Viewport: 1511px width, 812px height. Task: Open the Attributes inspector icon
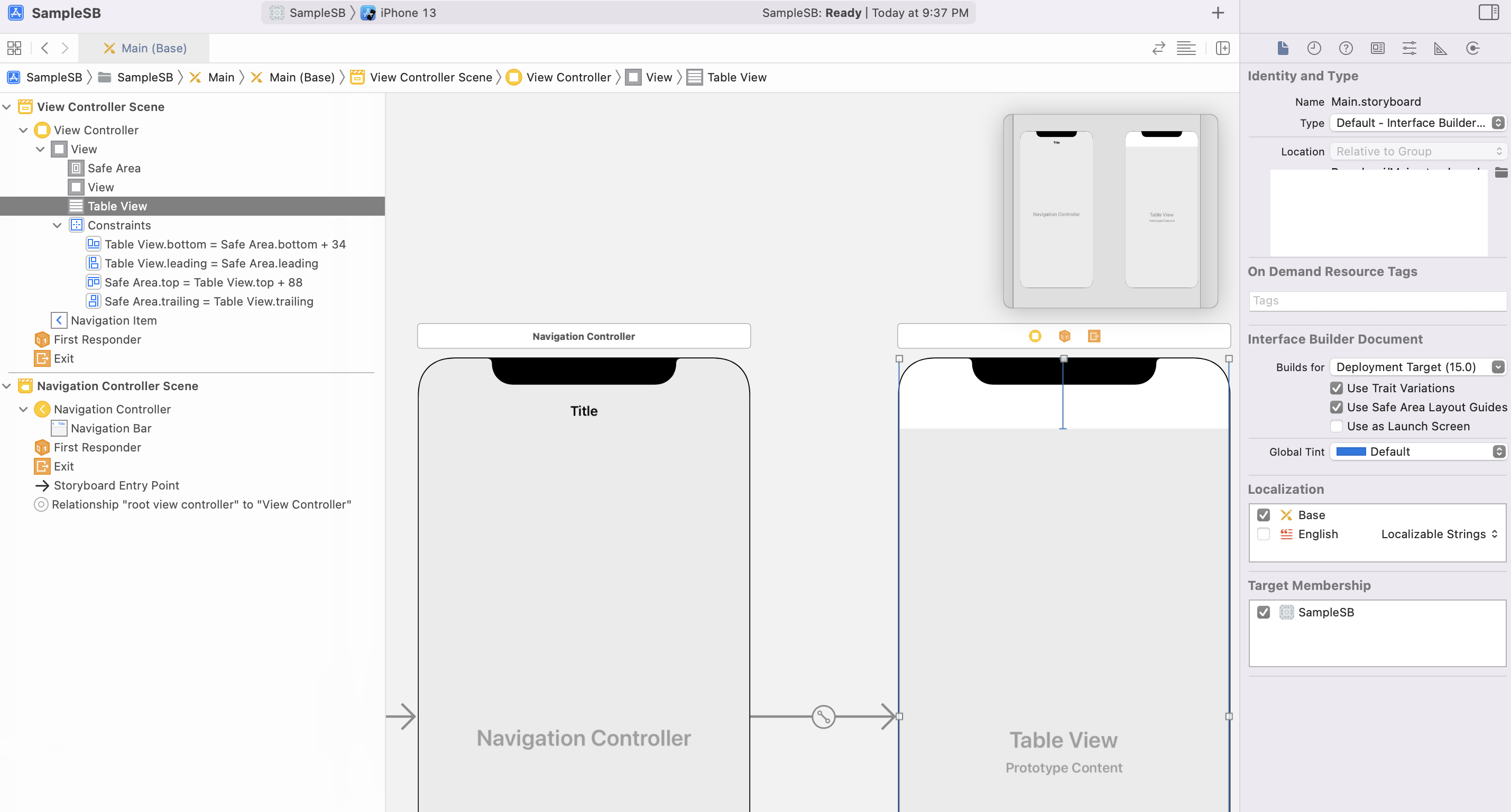click(1409, 48)
